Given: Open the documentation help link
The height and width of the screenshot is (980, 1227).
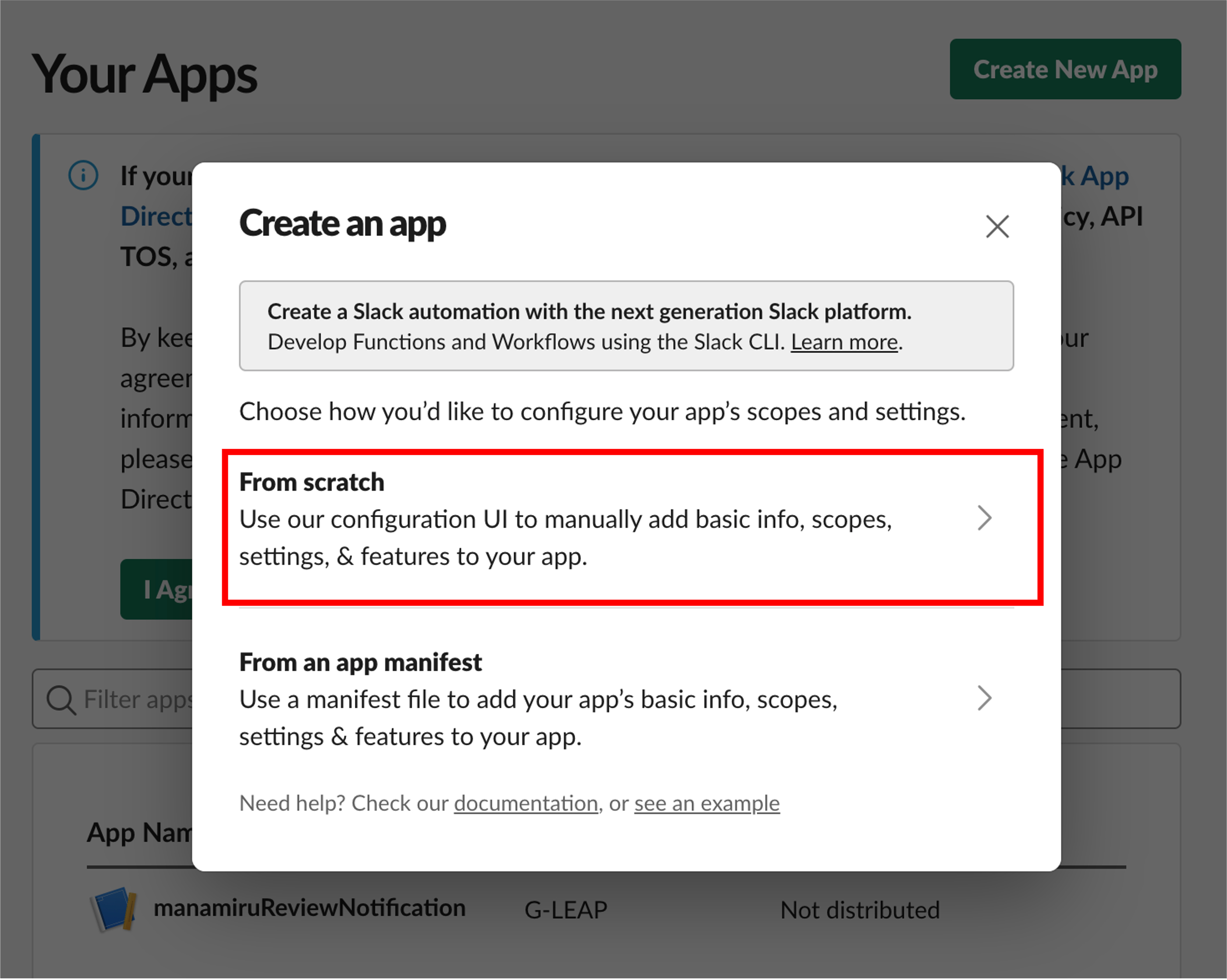Looking at the screenshot, I should tap(525, 803).
